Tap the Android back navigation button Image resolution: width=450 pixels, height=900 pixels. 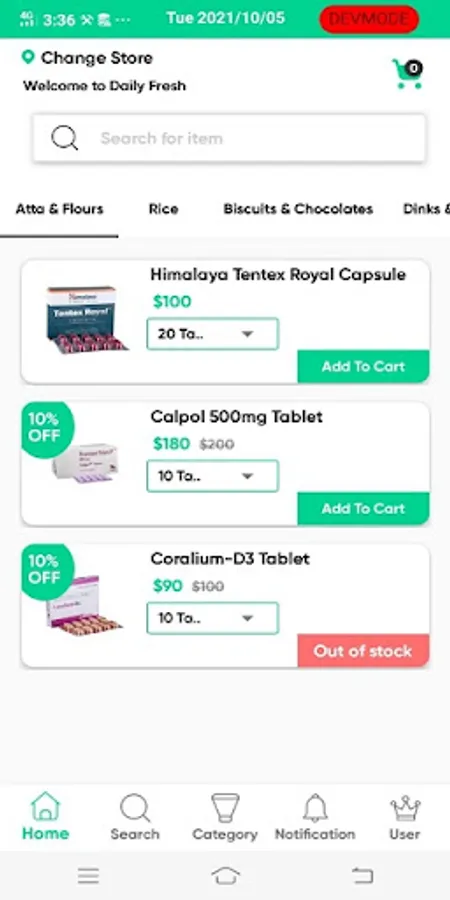362,875
